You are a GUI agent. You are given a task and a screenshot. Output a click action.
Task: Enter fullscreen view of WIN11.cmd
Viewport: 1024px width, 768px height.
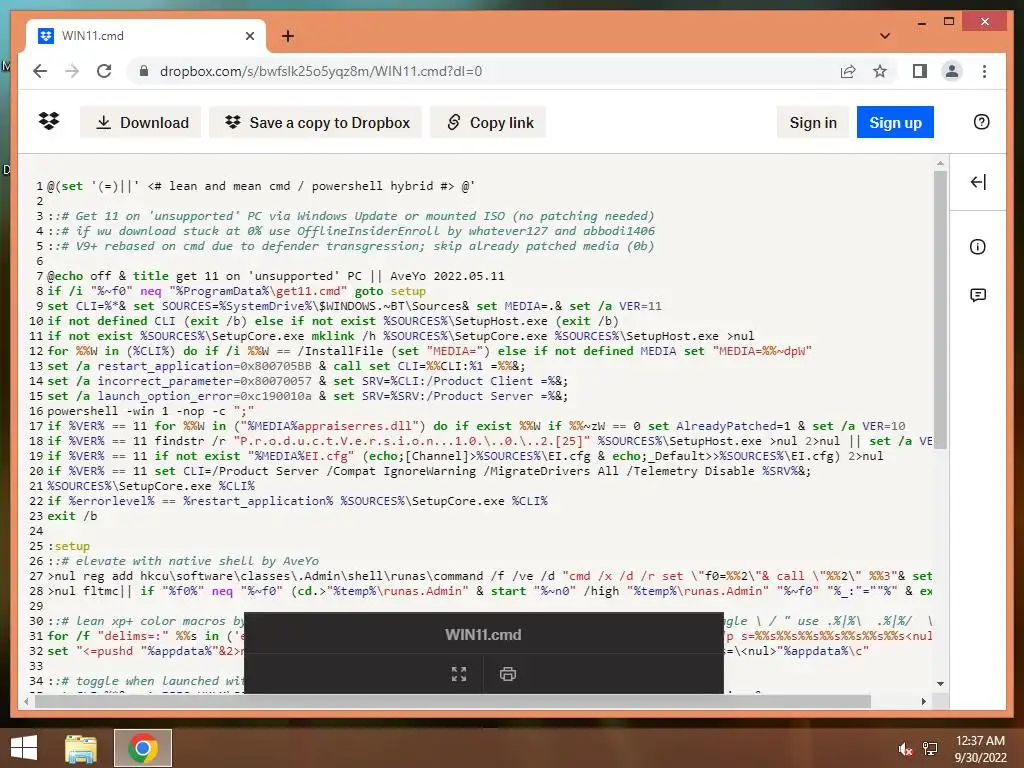tap(459, 674)
